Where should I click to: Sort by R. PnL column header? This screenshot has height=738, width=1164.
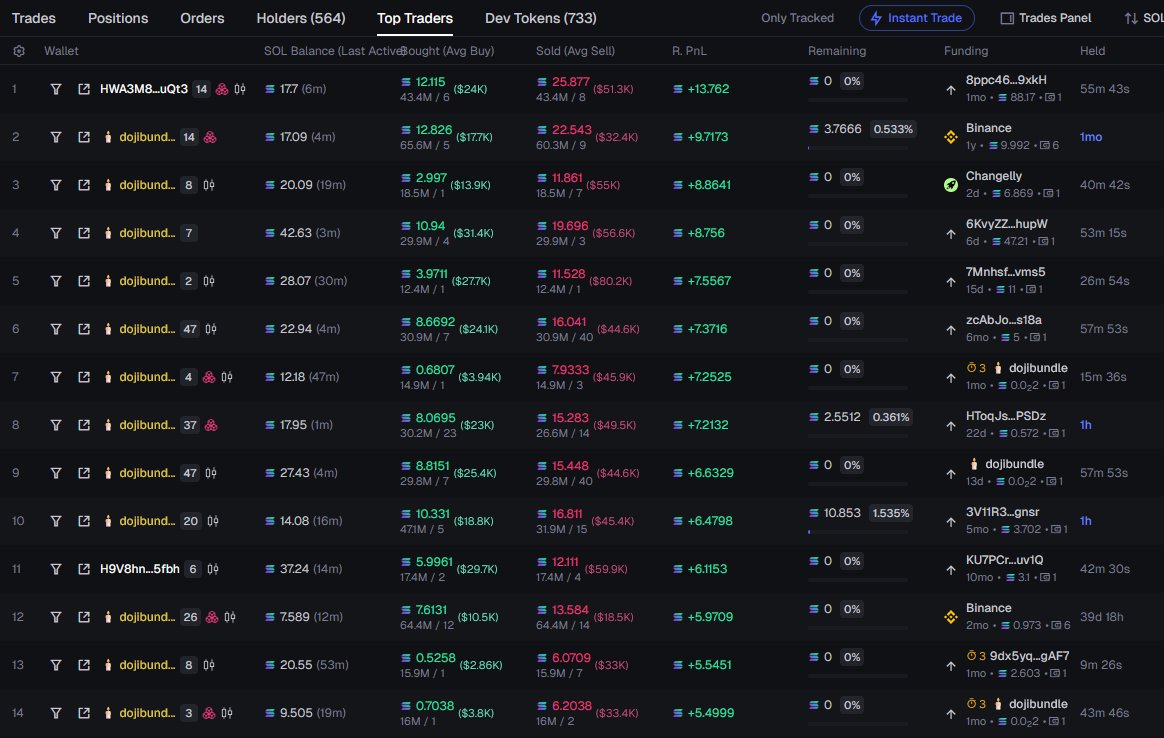coord(689,51)
